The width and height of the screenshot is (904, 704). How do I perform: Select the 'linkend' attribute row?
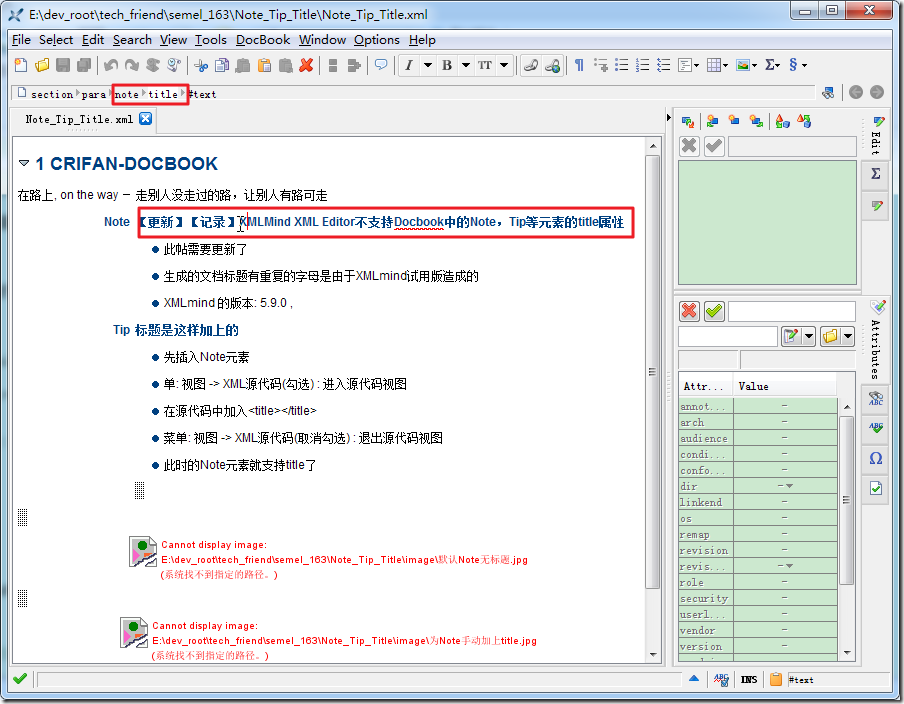(x=758, y=502)
